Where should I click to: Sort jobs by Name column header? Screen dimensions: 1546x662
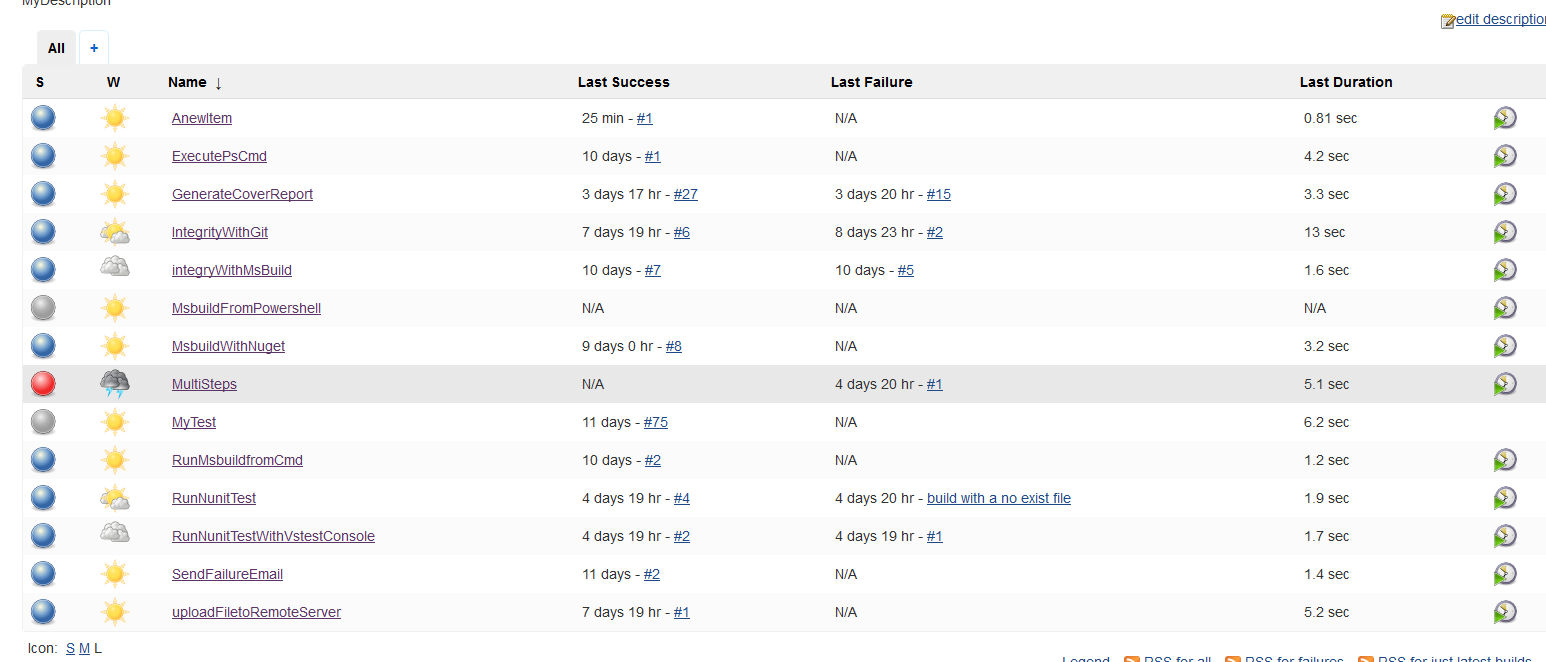(187, 82)
